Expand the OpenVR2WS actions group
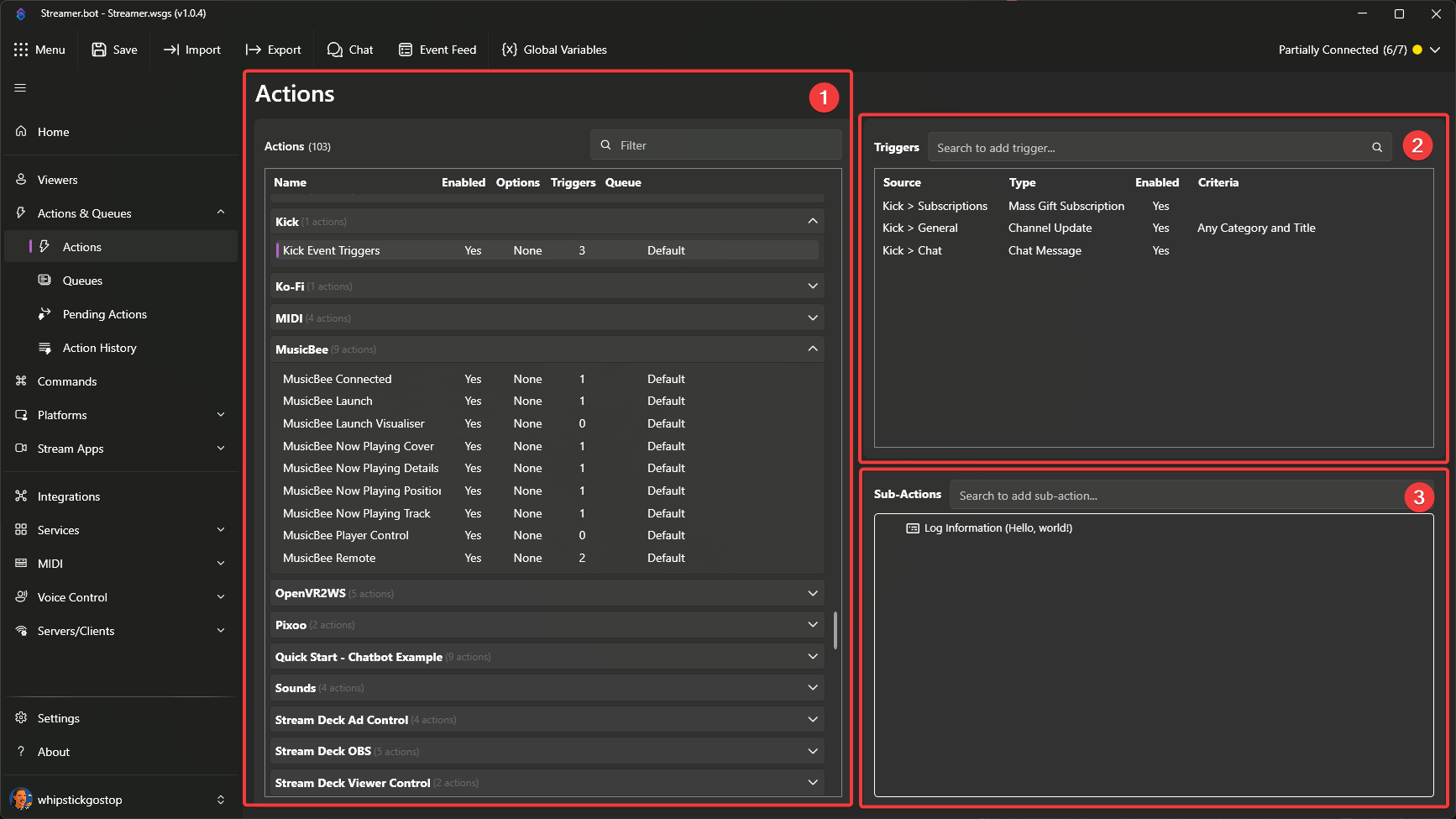This screenshot has width=1456, height=819. 811,592
